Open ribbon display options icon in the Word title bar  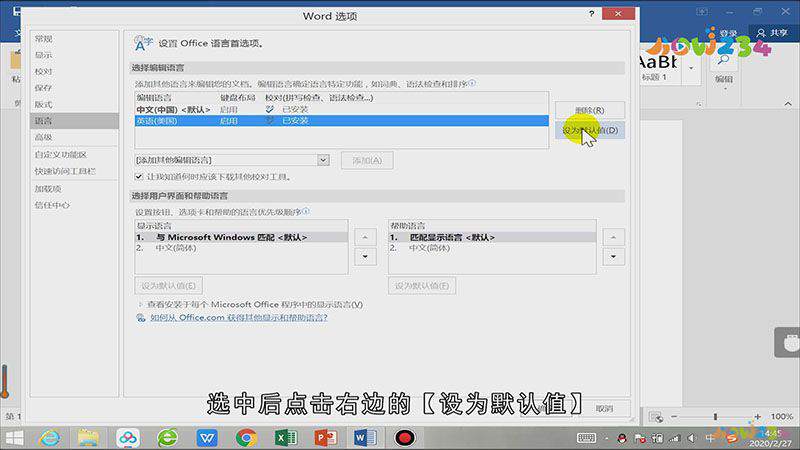pos(702,11)
